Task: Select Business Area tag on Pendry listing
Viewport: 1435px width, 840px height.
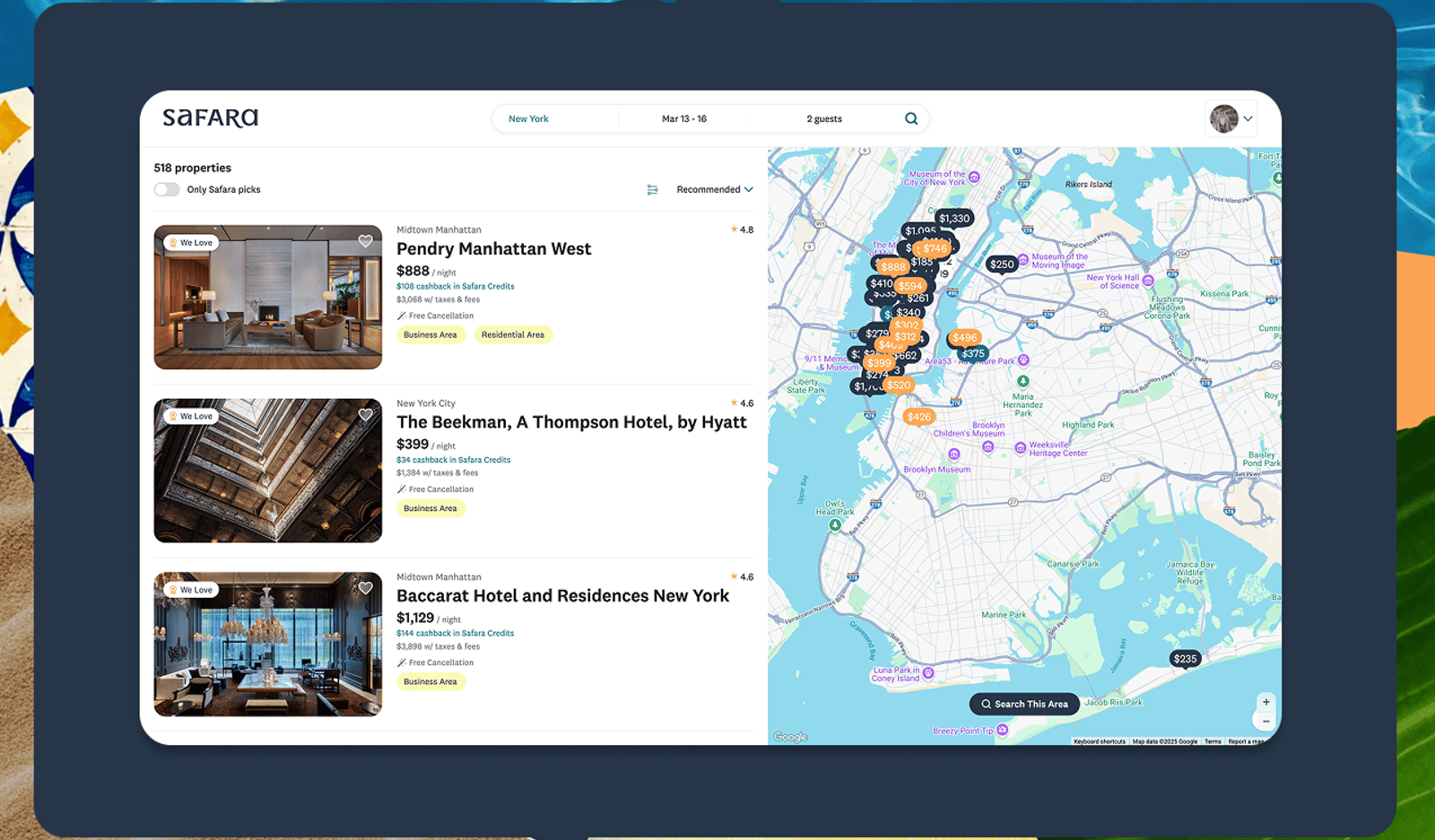Action: [x=430, y=334]
